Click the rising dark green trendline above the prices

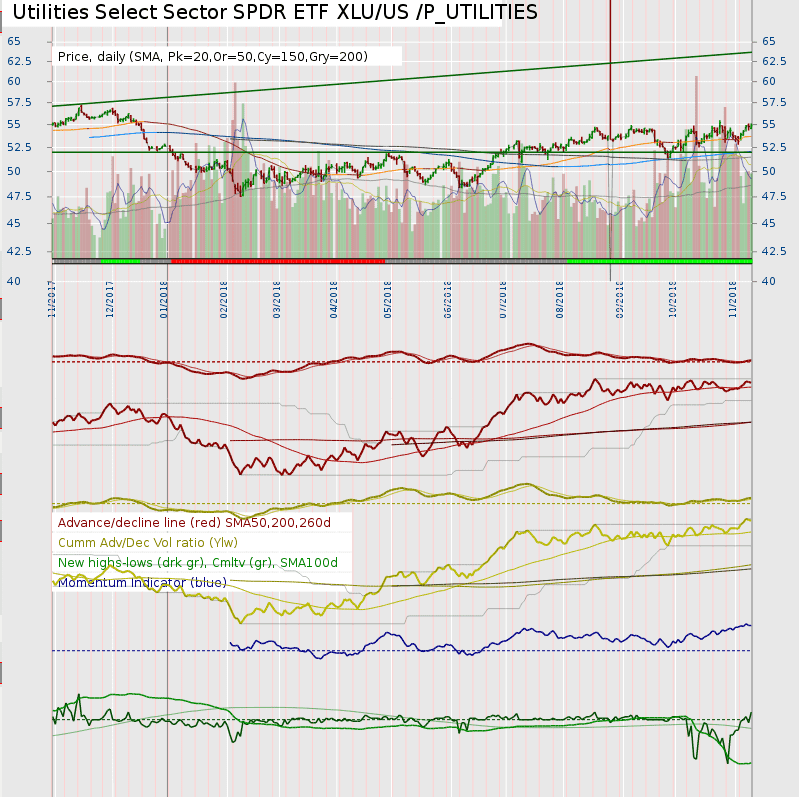point(402,79)
